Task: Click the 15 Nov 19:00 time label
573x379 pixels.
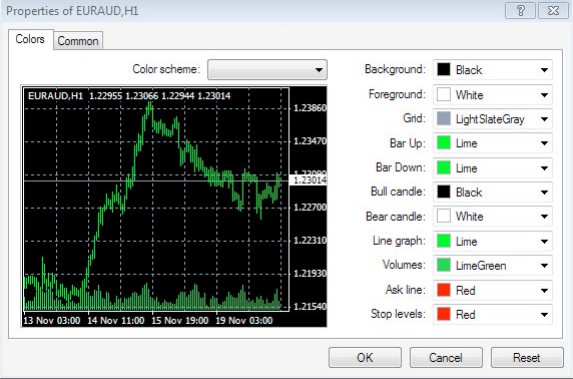Action: click(180, 321)
